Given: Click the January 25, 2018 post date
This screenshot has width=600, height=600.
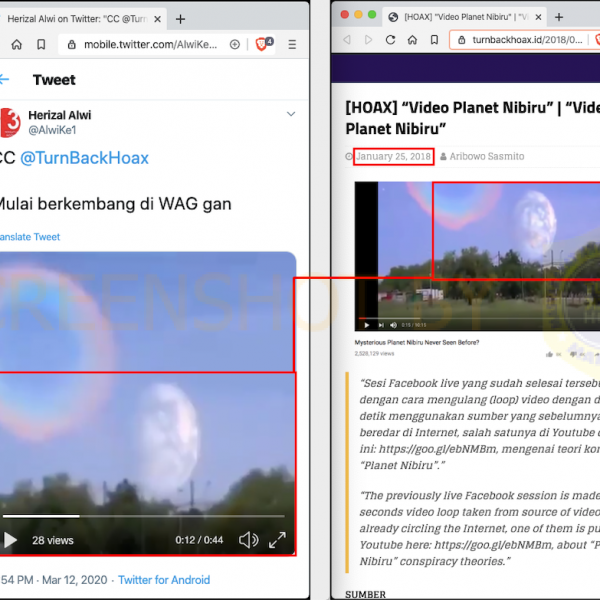Looking at the screenshot, I should click(393, 157).
